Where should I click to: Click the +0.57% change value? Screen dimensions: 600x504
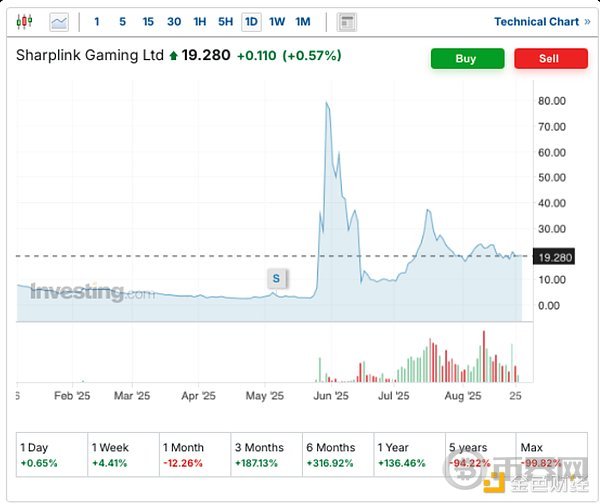312,56
